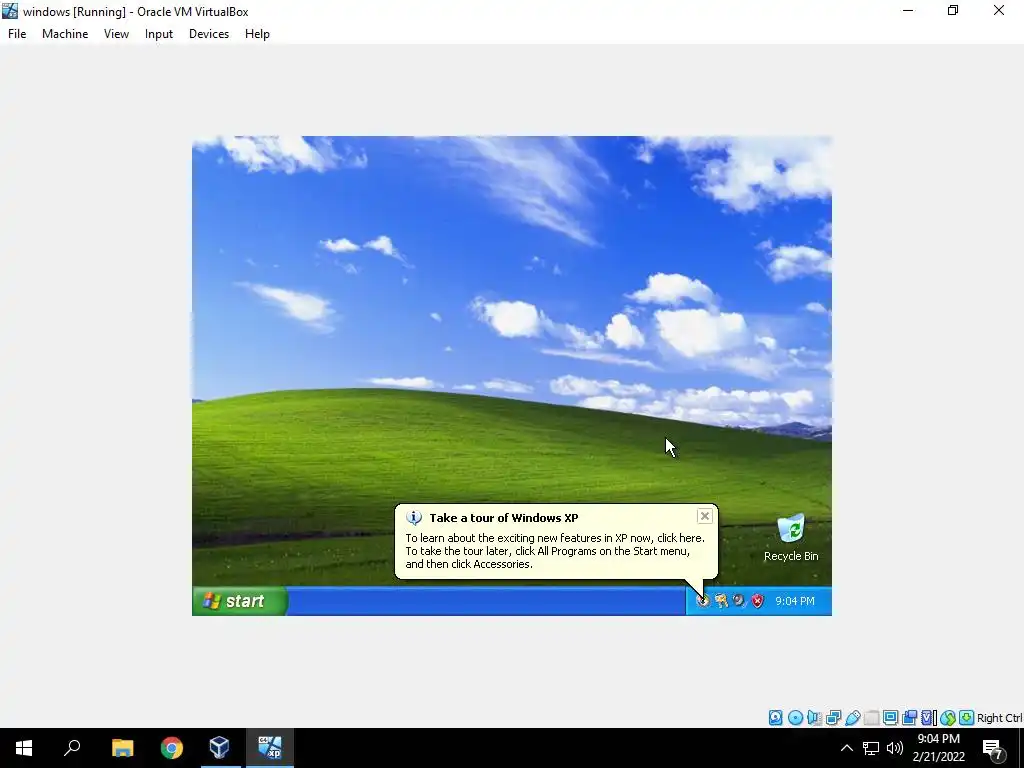The width and height of the screenshot is (1024, 768).
Task: Close the Take a tour balloon
Action: click(x=705, y=517)
